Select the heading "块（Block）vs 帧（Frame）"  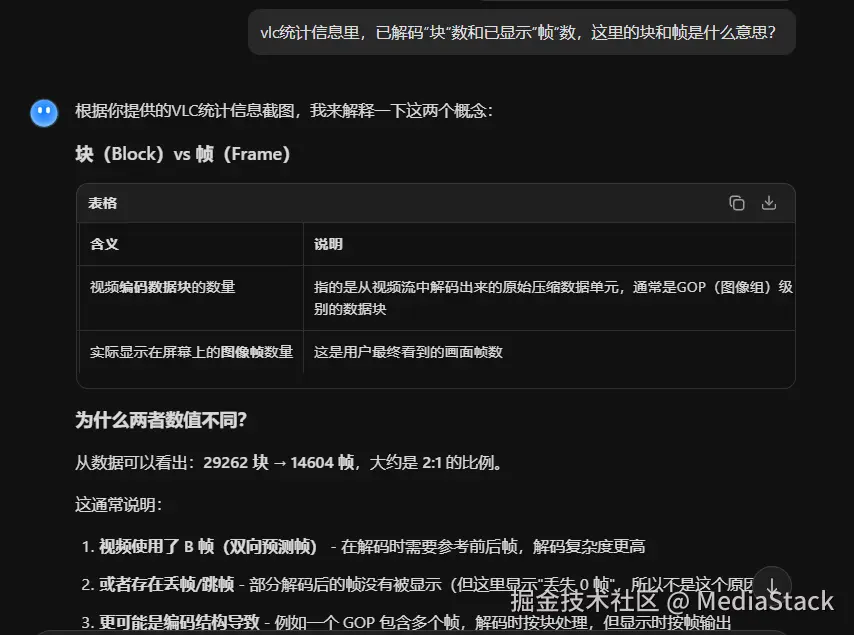tap(178, 153)
